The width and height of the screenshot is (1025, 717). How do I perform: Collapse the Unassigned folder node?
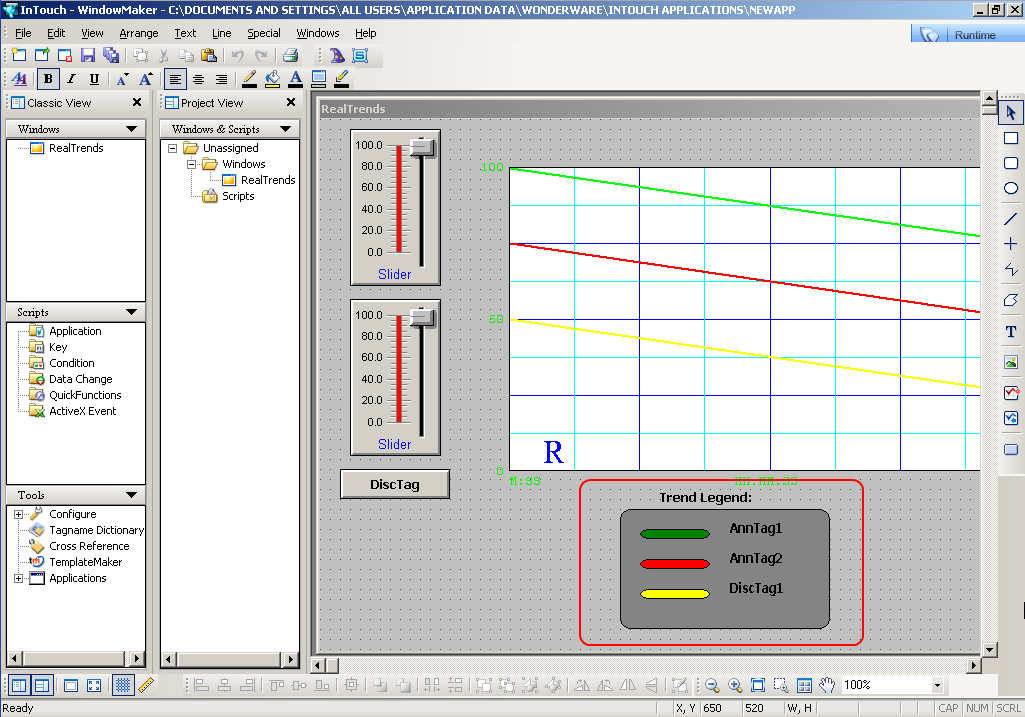pyautogui.click(x=173, y=148)
